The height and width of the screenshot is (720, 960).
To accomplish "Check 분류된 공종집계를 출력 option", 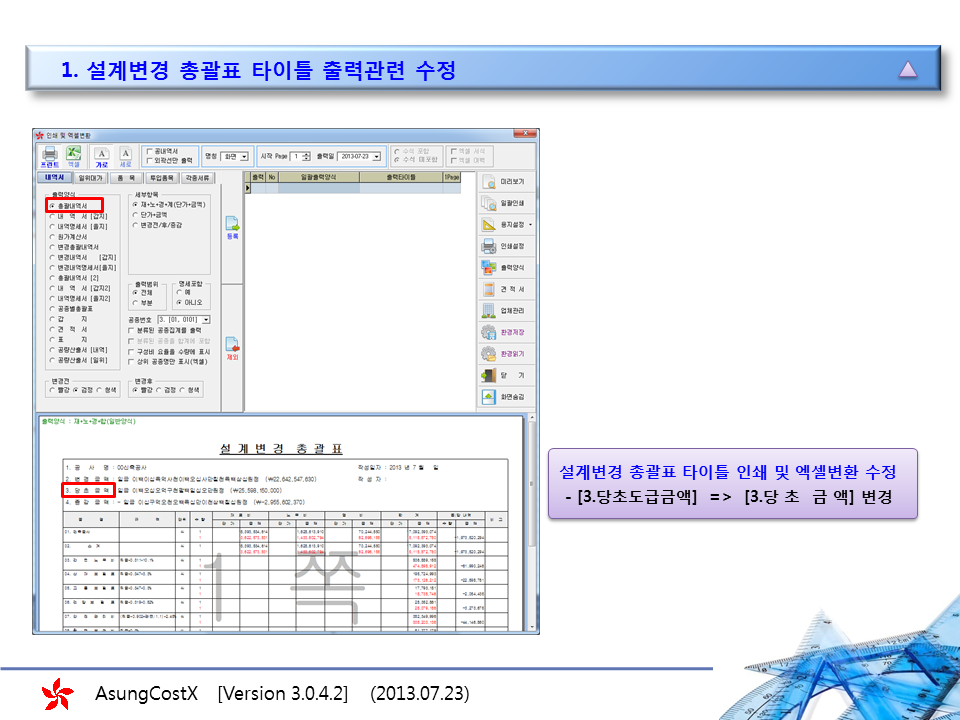I will pos(132,329).
